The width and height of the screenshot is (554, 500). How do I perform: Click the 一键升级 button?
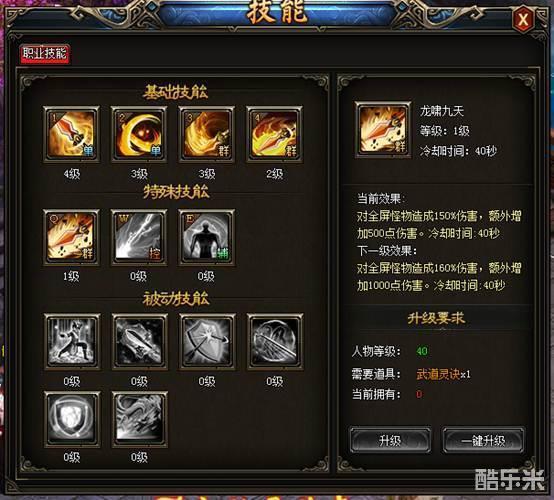(x=483, y=440)
